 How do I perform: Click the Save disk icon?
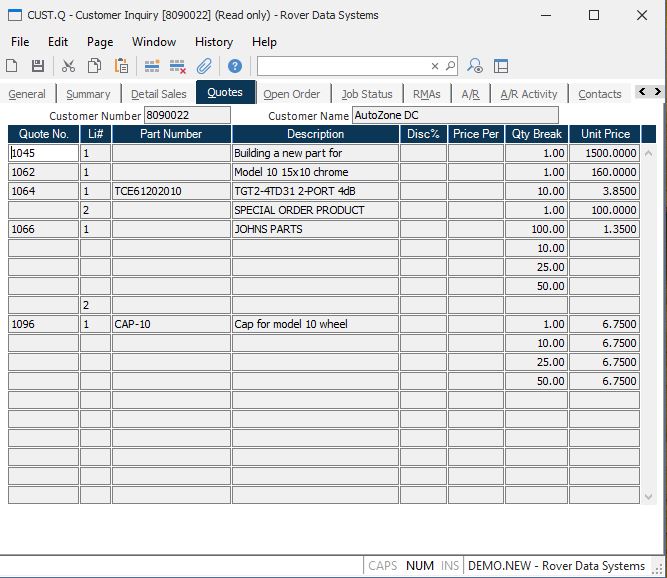38,66
